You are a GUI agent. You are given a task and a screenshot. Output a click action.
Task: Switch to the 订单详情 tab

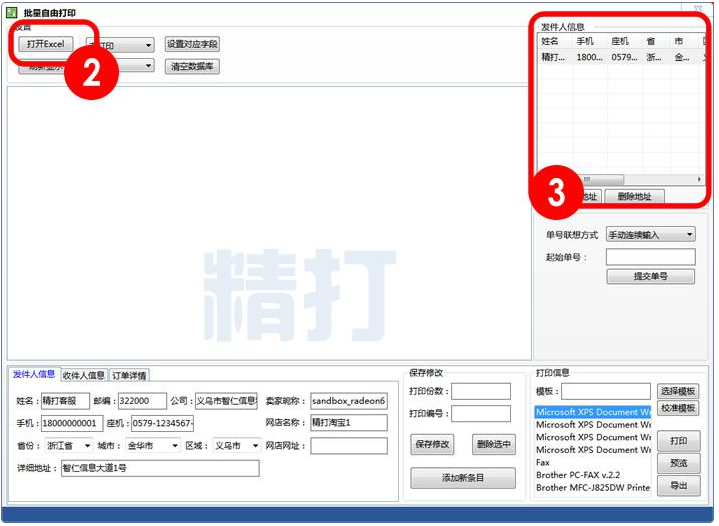pyautogui.click(x=129, y=376)
